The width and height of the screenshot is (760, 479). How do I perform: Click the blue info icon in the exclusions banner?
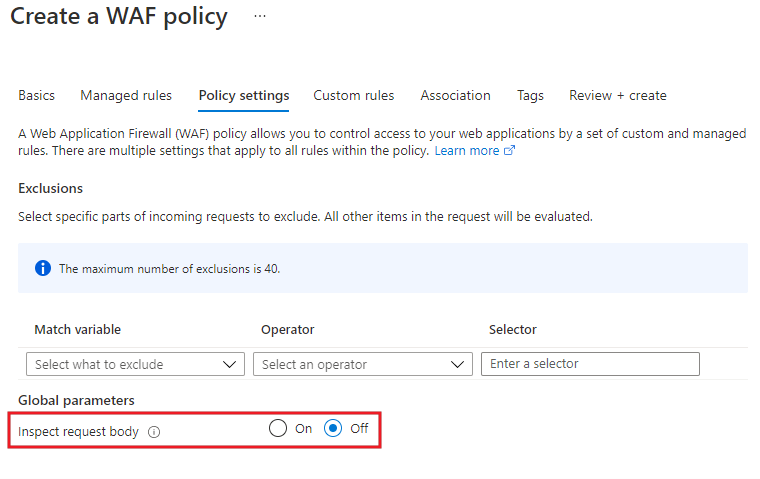click(43, 268)
